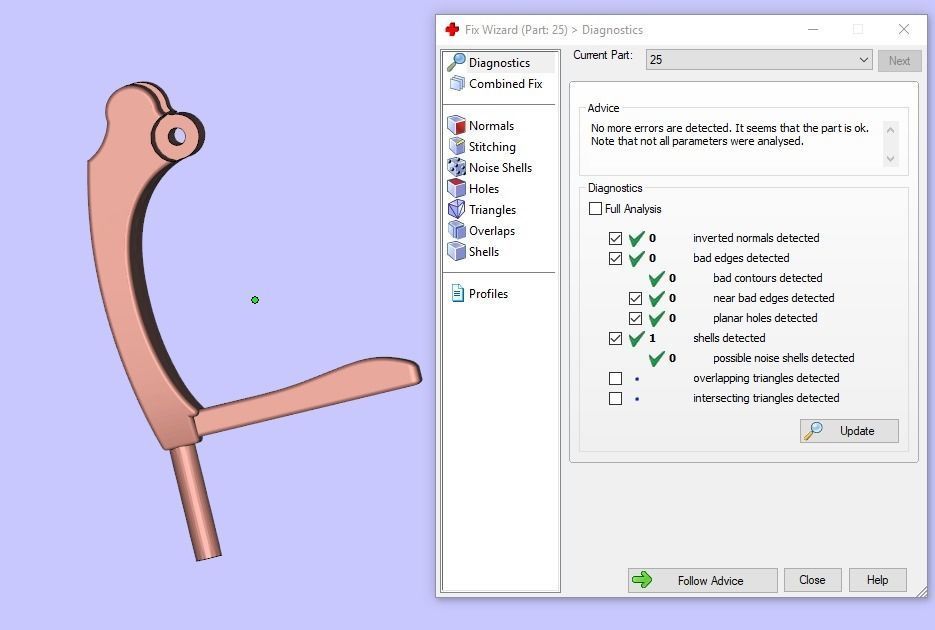This screenshot has width=935, height=630.
Task: Switch to Combined Fix page label
Action: tap(506, 83)
